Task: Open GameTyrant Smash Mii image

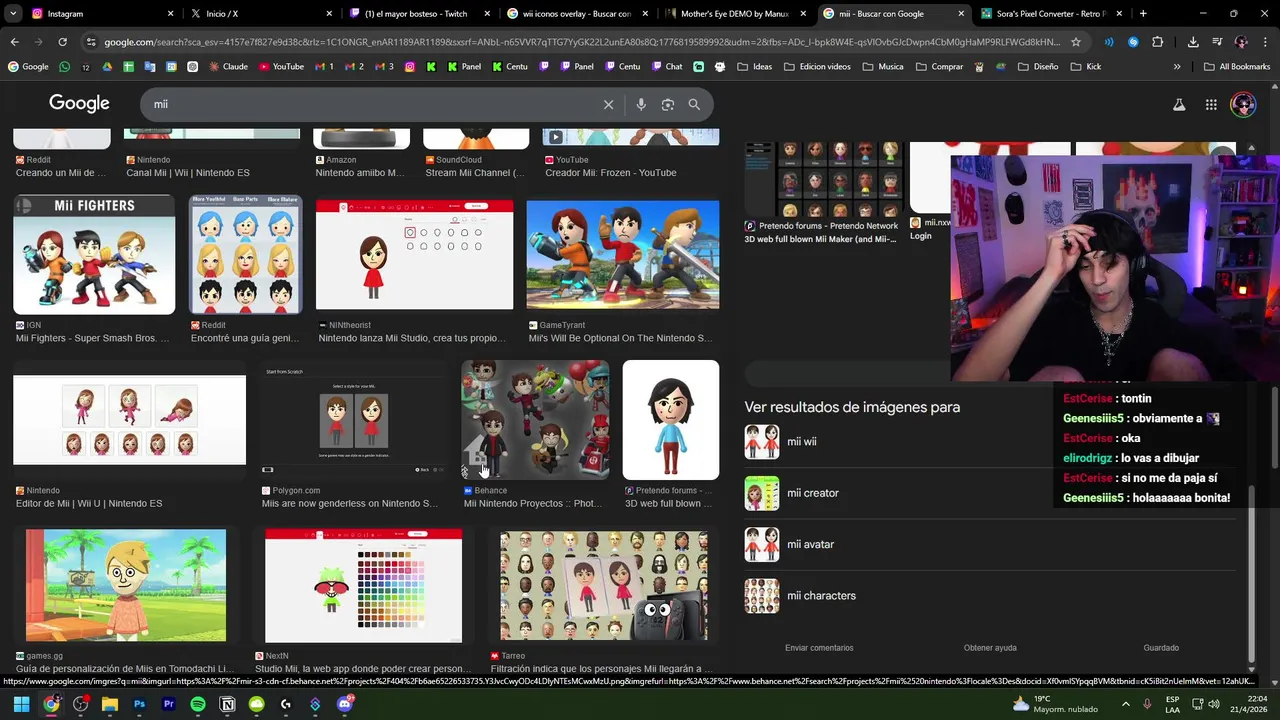Action: pyautogui.click(x=622, y=255)
